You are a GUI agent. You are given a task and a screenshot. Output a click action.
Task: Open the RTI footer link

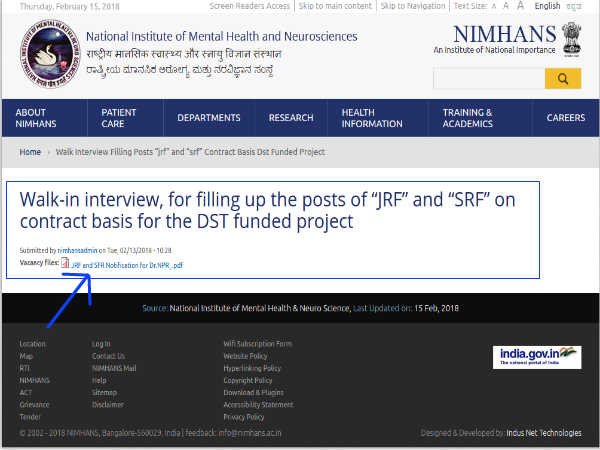click(x=24, y=368)
